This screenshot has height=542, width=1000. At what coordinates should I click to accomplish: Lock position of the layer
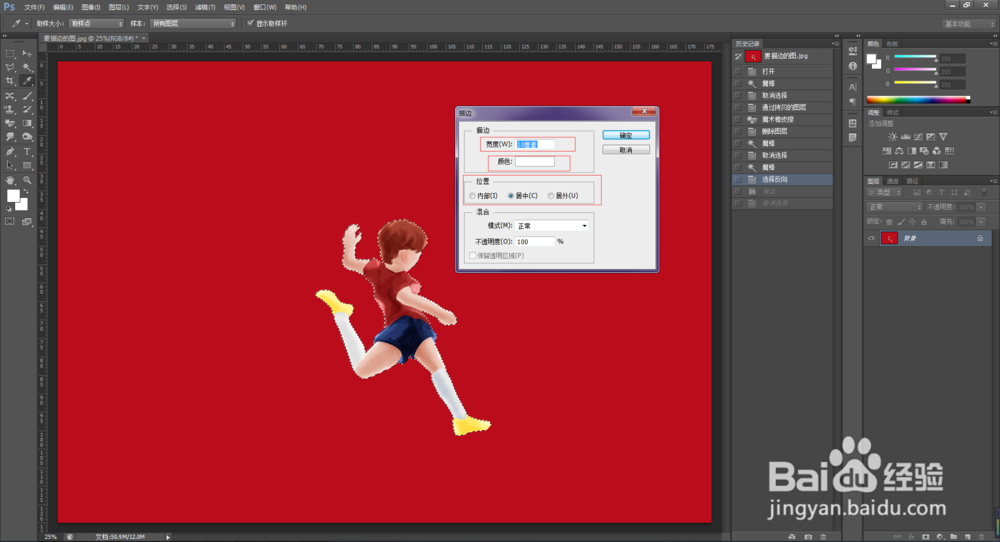click(x=912, y=222)
